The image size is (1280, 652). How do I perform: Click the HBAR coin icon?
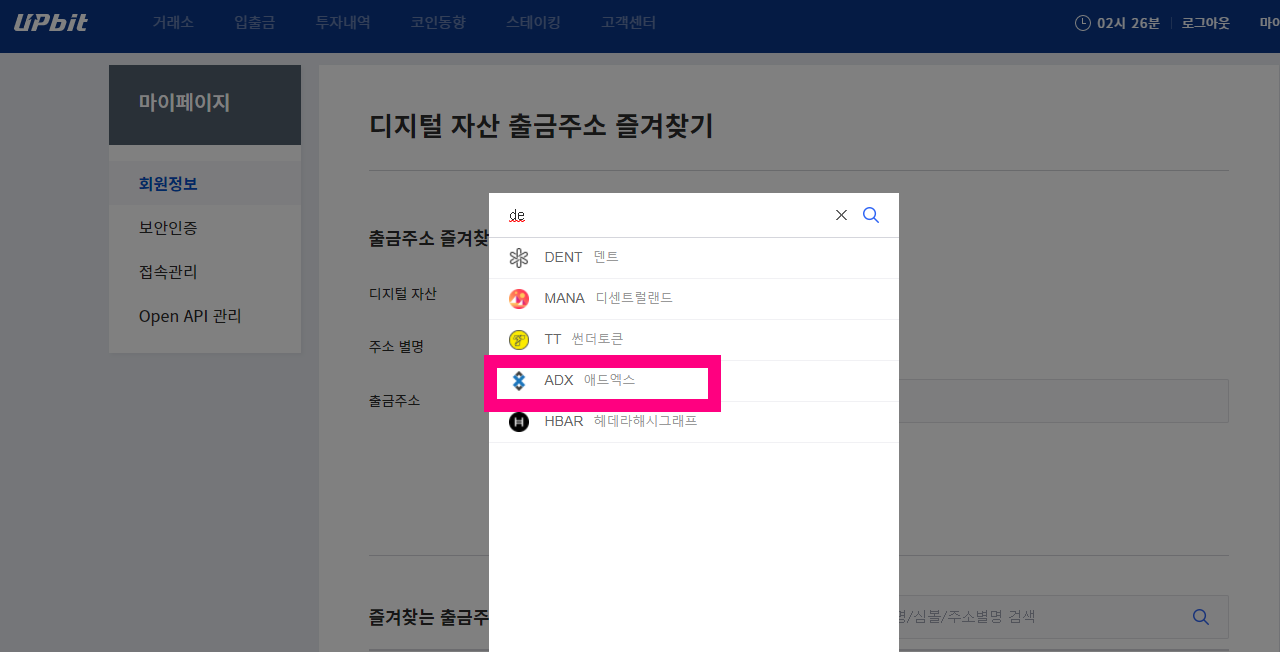click(518, 422)
